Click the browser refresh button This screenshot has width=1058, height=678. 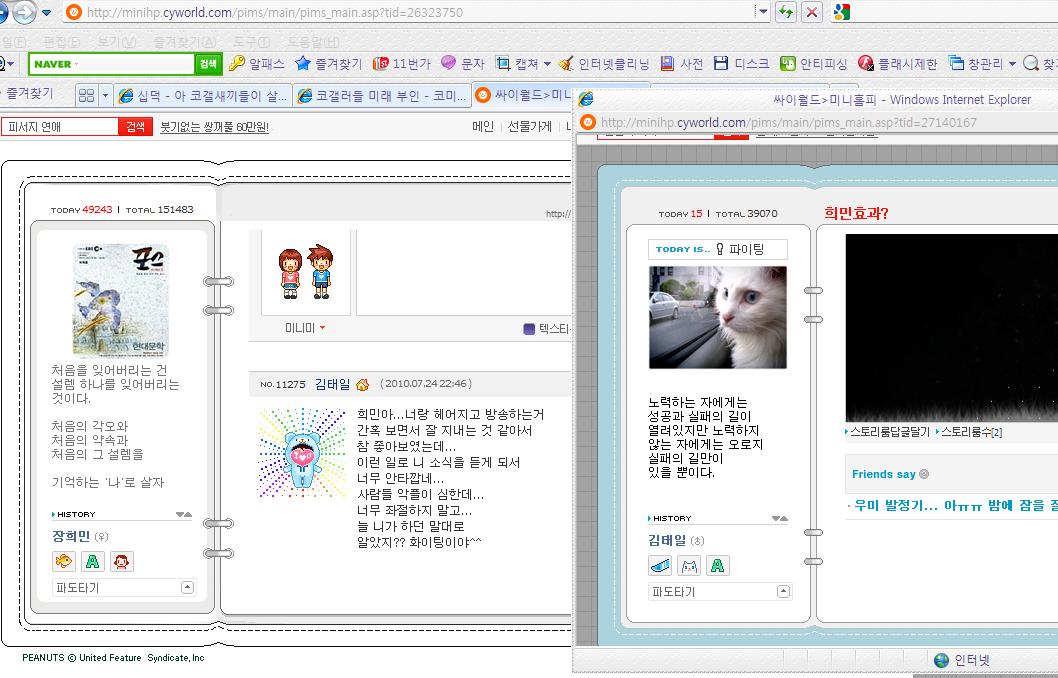(786, 12)
